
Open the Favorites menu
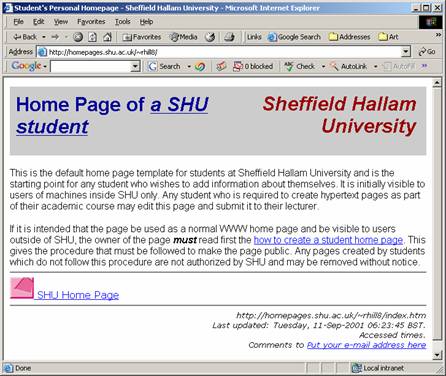coord(91,22)
